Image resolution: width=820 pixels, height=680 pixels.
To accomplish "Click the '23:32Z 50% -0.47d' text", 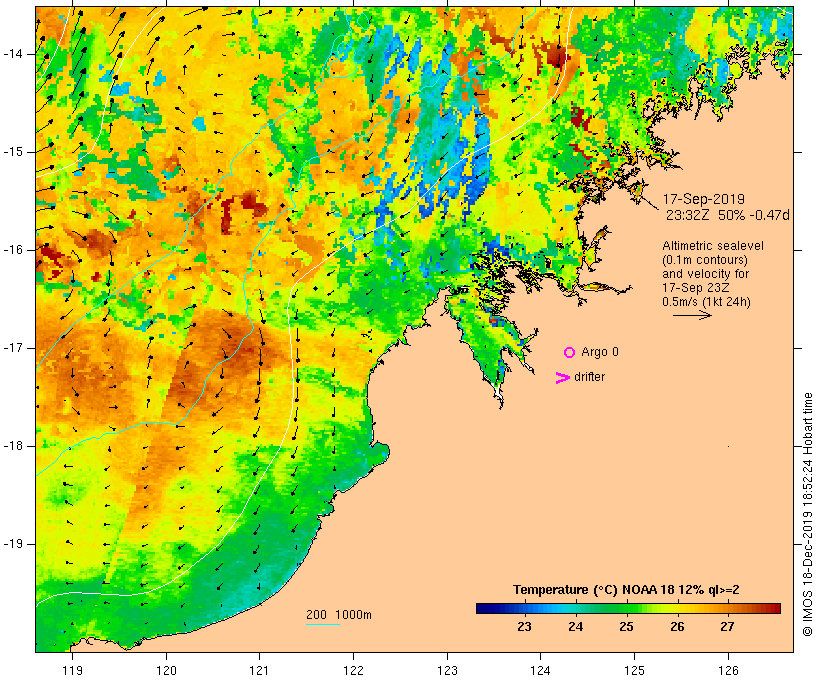I will pos(727,215).
